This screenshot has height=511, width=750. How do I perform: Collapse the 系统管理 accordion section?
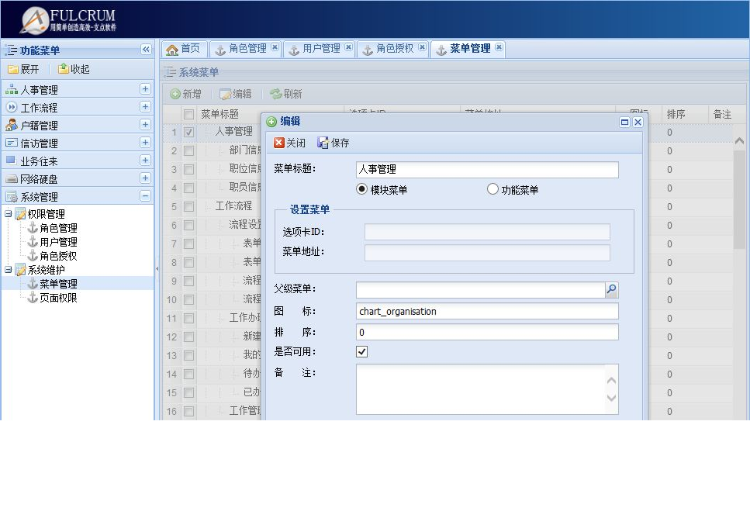[x=145, y=196]
